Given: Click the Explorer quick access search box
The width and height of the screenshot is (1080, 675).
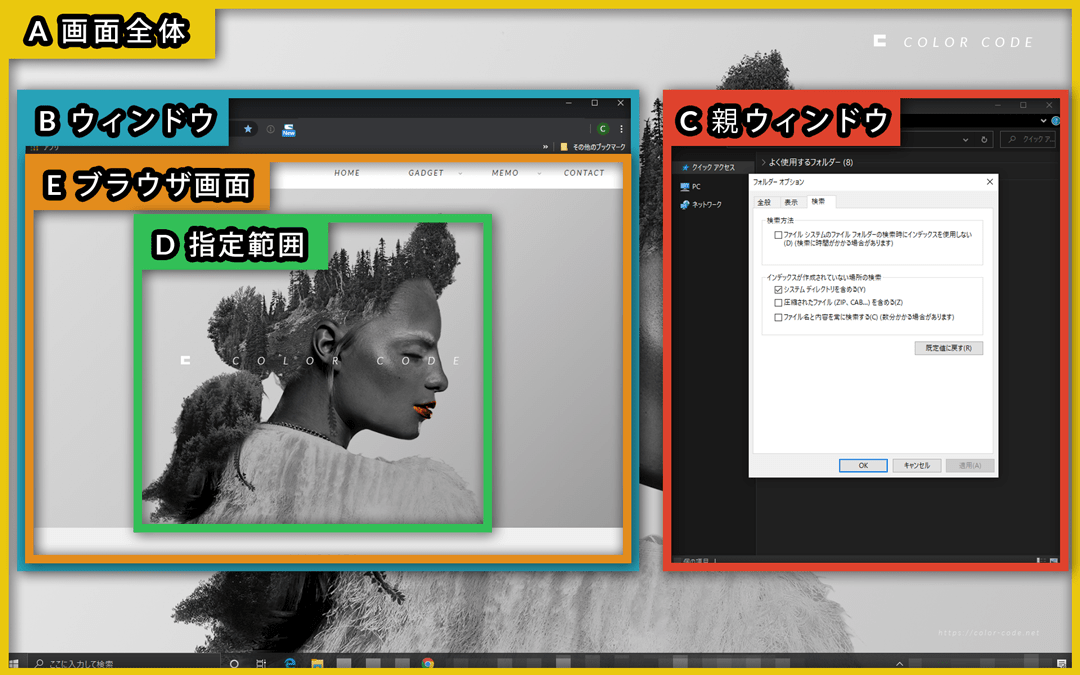Looking at the screenshot, I should pyautogui.click(x=1028, y=139).
